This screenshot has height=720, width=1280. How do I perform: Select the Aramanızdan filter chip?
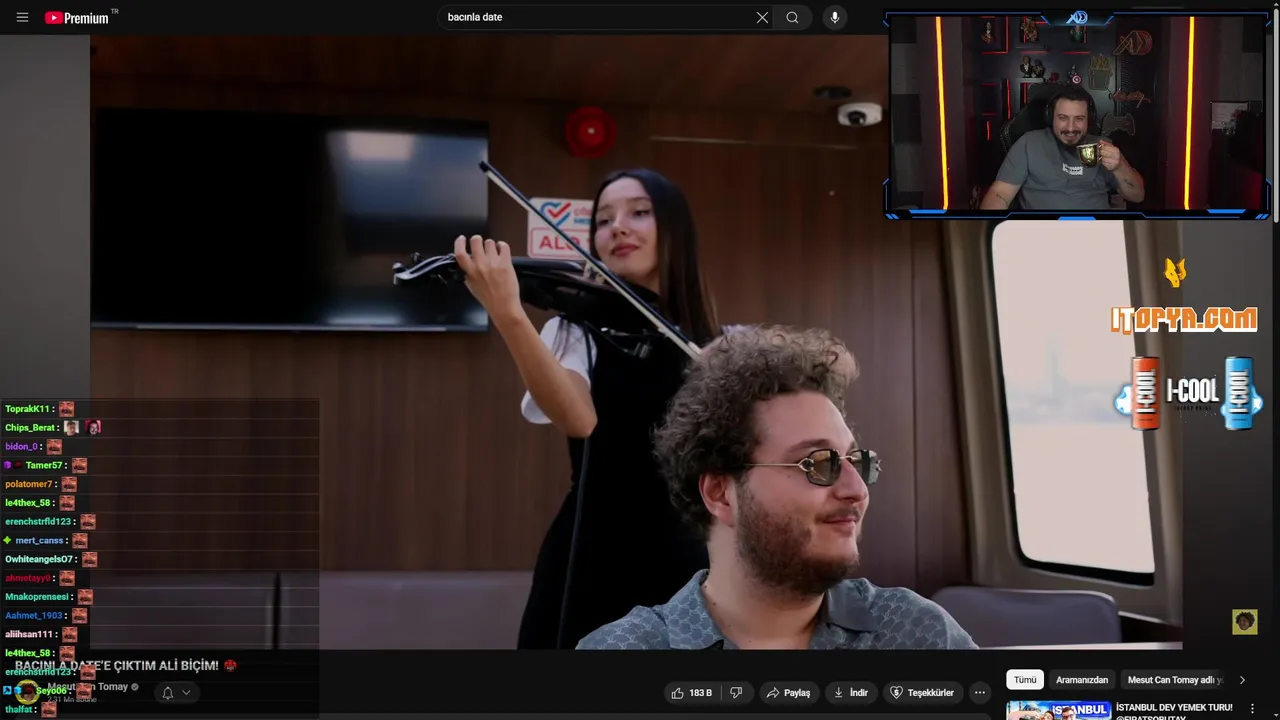[1082, 680]
